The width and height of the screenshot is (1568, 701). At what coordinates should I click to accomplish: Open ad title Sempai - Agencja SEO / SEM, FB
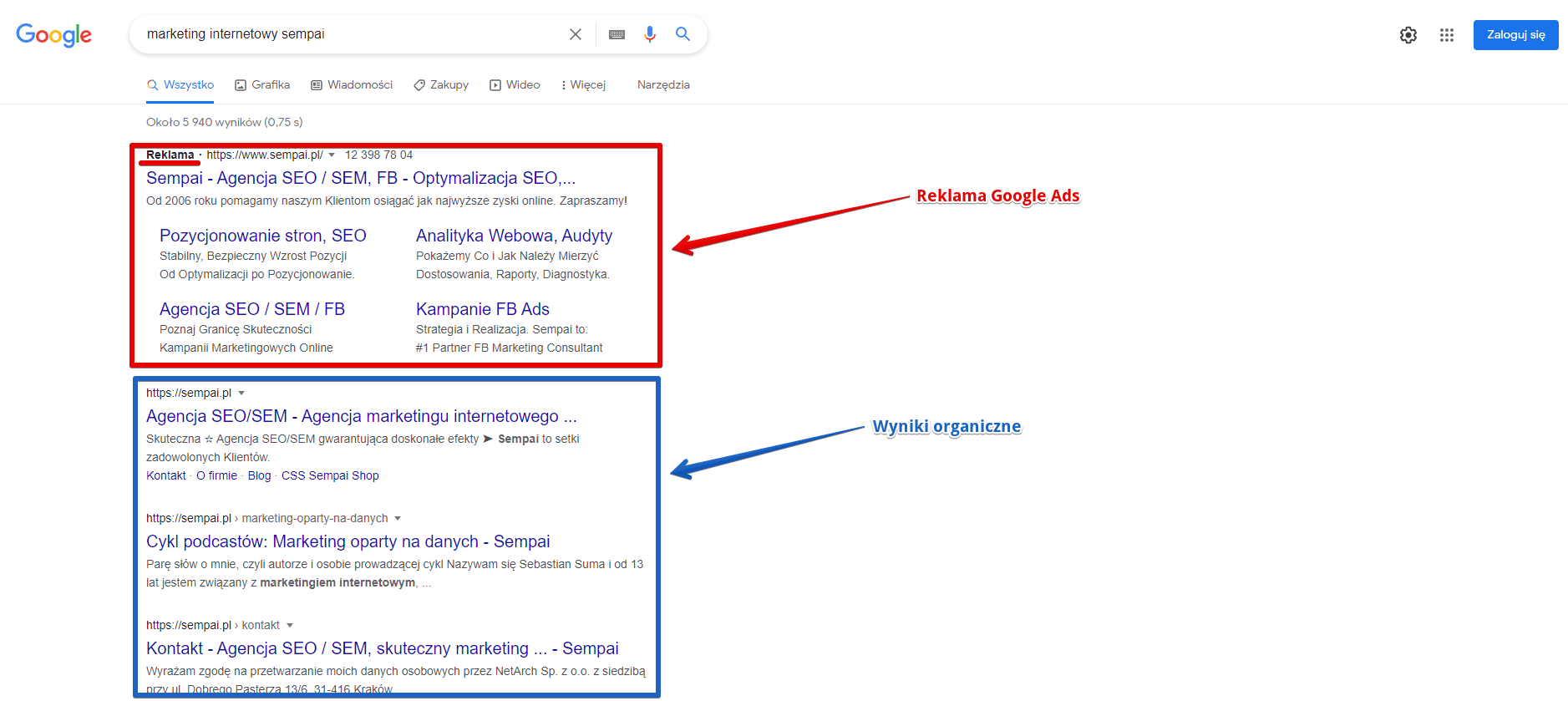[361, 178]
